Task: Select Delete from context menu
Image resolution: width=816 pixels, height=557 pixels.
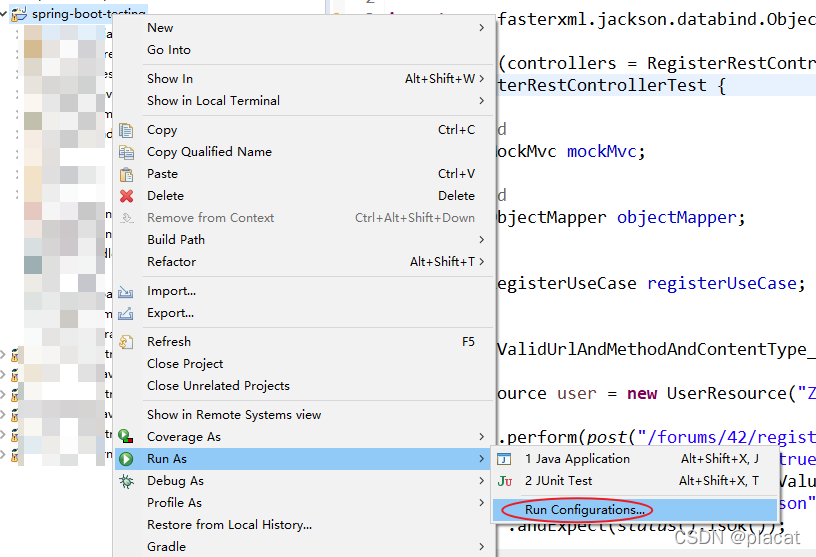Action: point(304,196)
